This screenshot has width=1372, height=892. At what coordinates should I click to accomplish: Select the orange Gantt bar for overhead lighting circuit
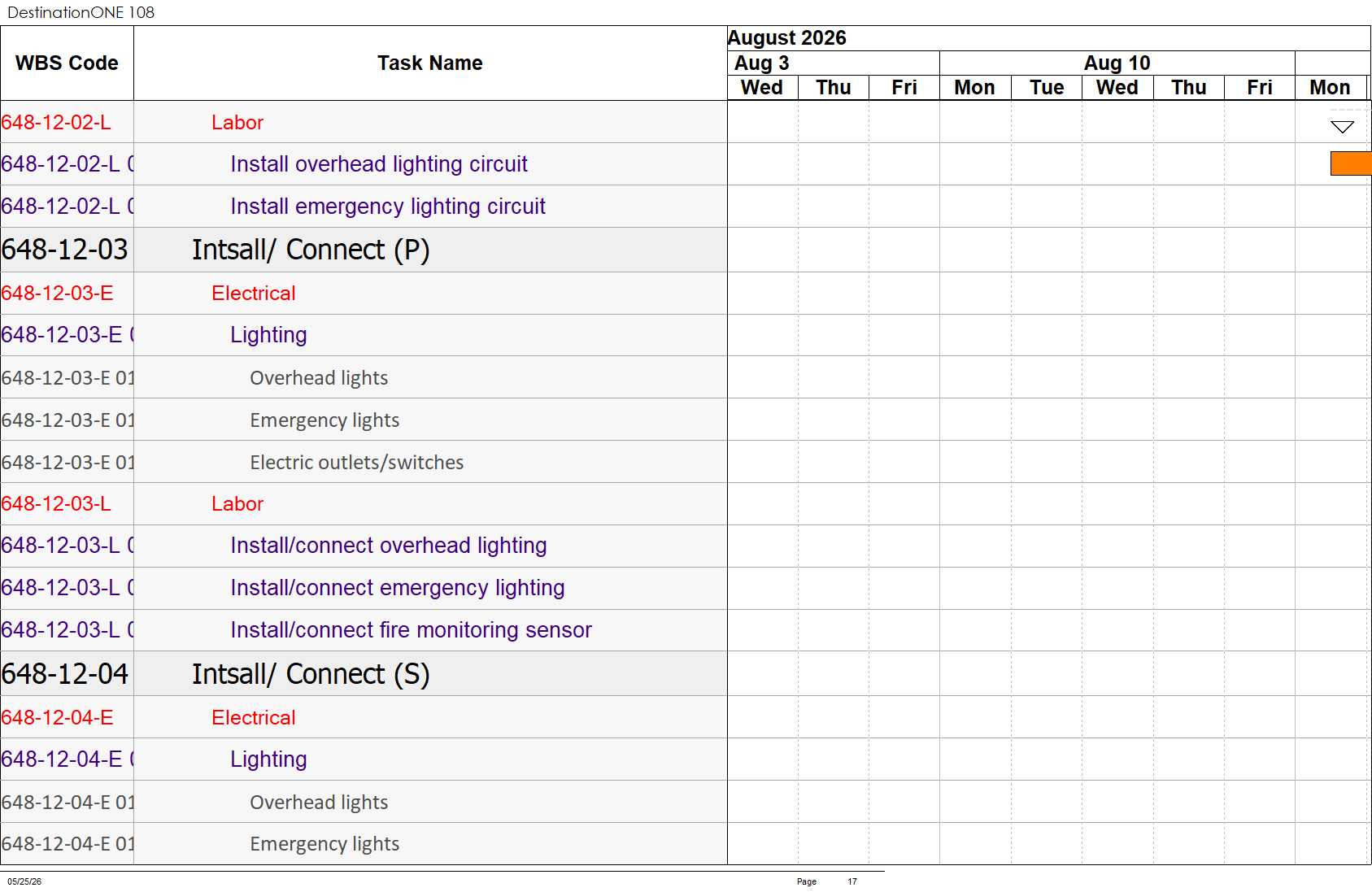coord(1351,163)
